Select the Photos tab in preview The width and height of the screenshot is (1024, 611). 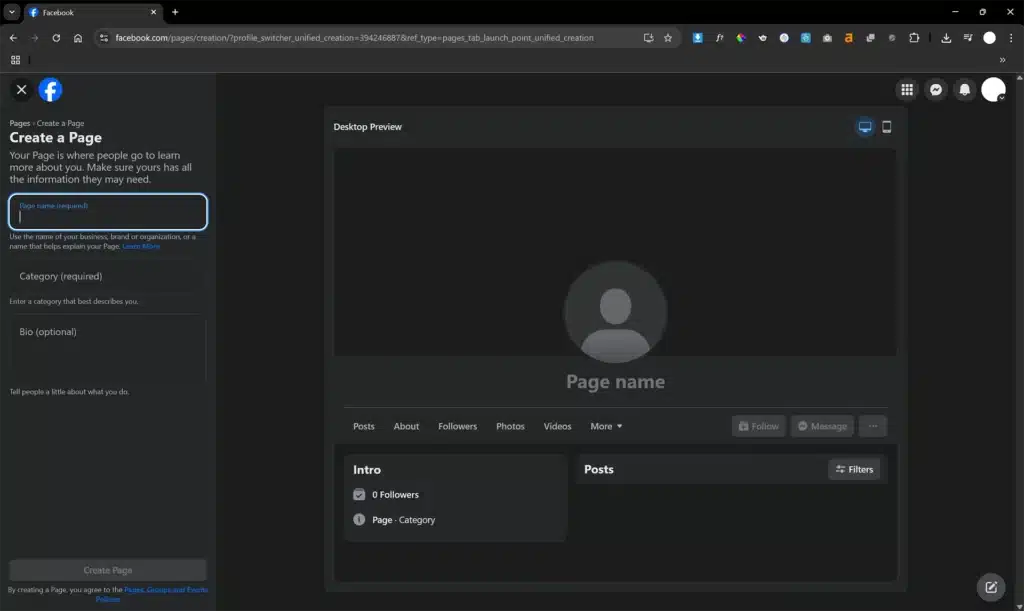(510, 426)
